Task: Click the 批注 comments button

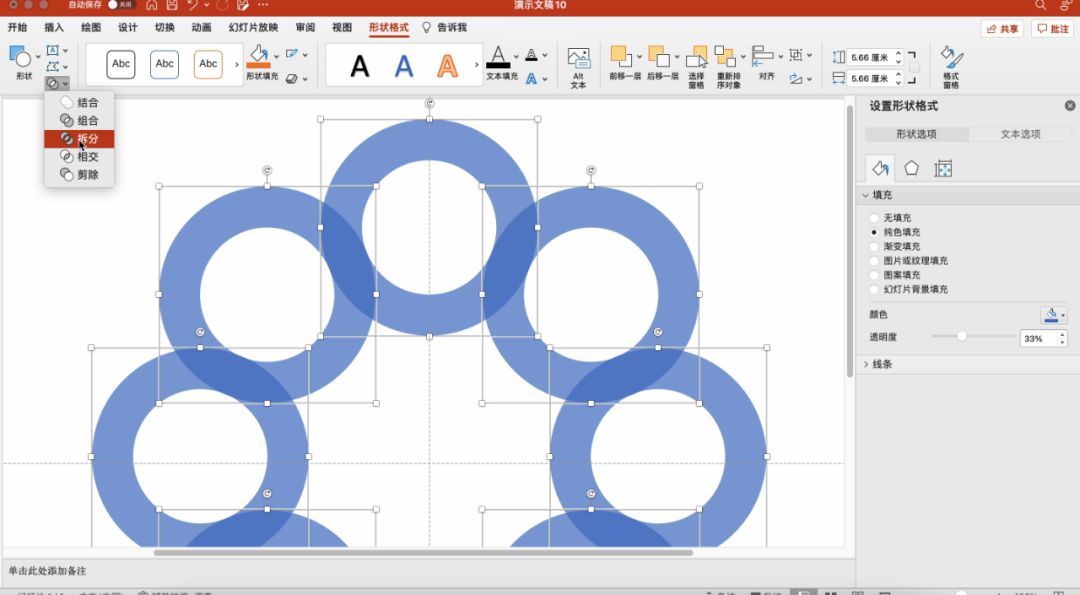Action: 1052,28
